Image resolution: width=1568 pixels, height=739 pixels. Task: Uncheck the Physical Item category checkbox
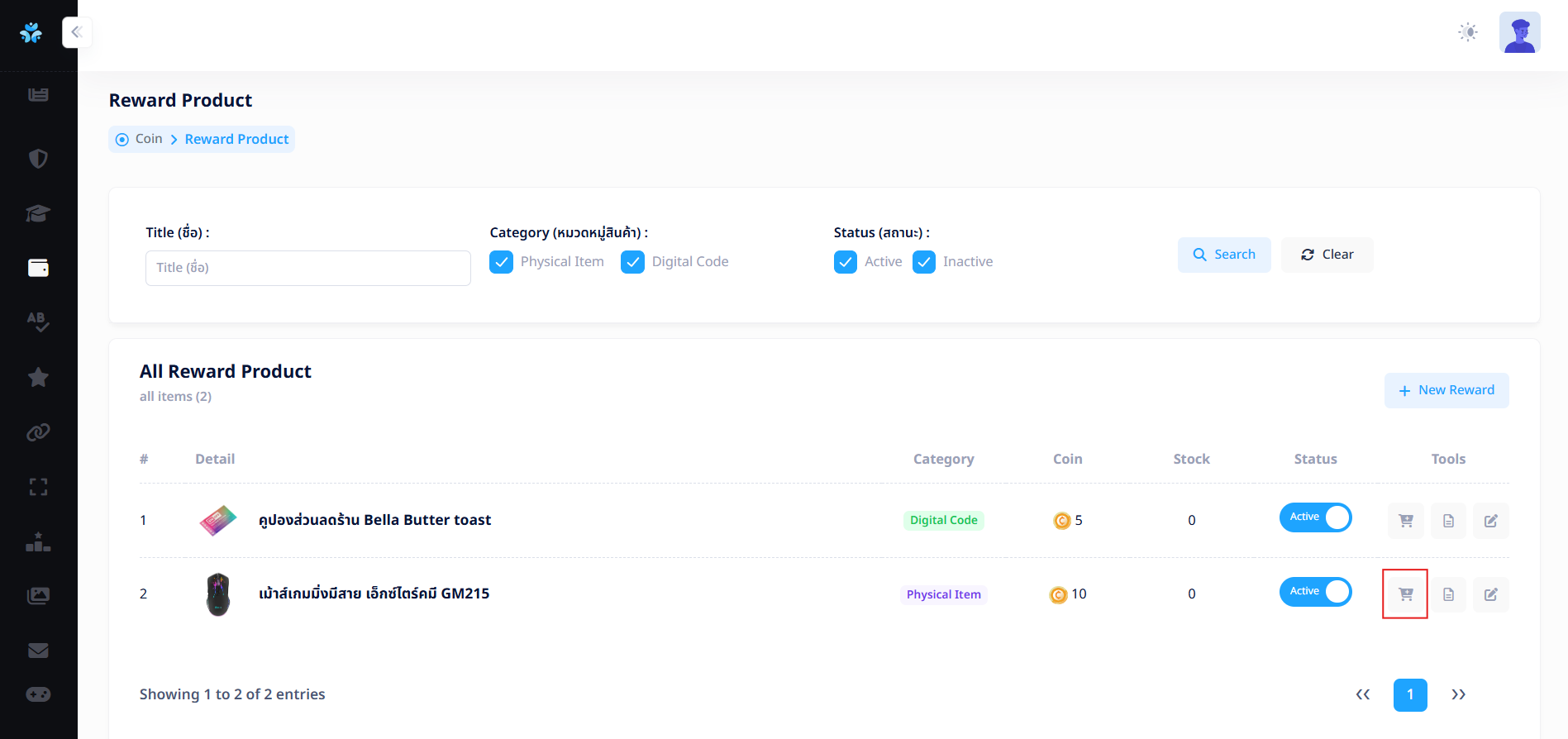tap(501, 262)
